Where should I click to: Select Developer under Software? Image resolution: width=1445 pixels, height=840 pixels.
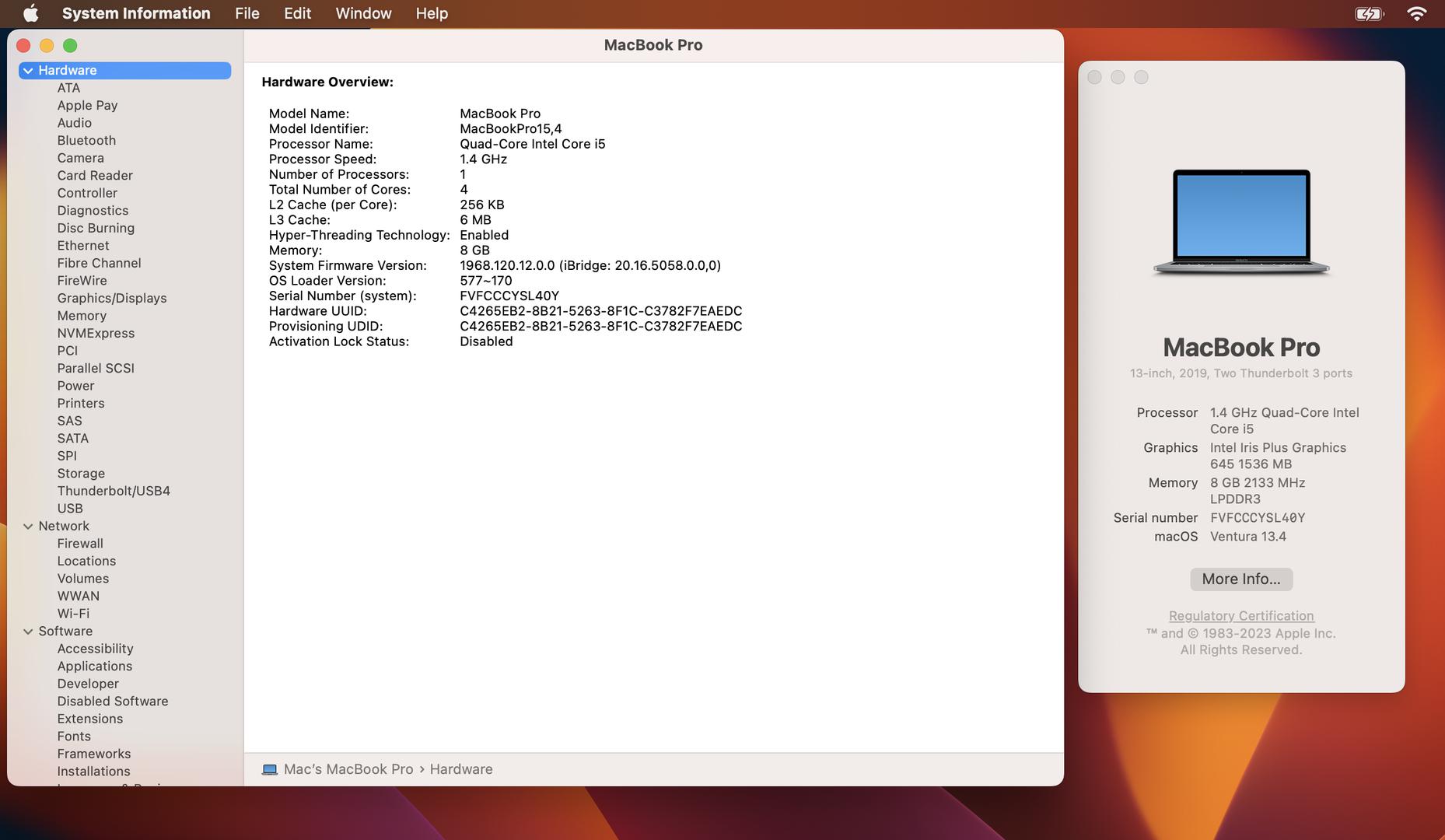click(88, 684)
